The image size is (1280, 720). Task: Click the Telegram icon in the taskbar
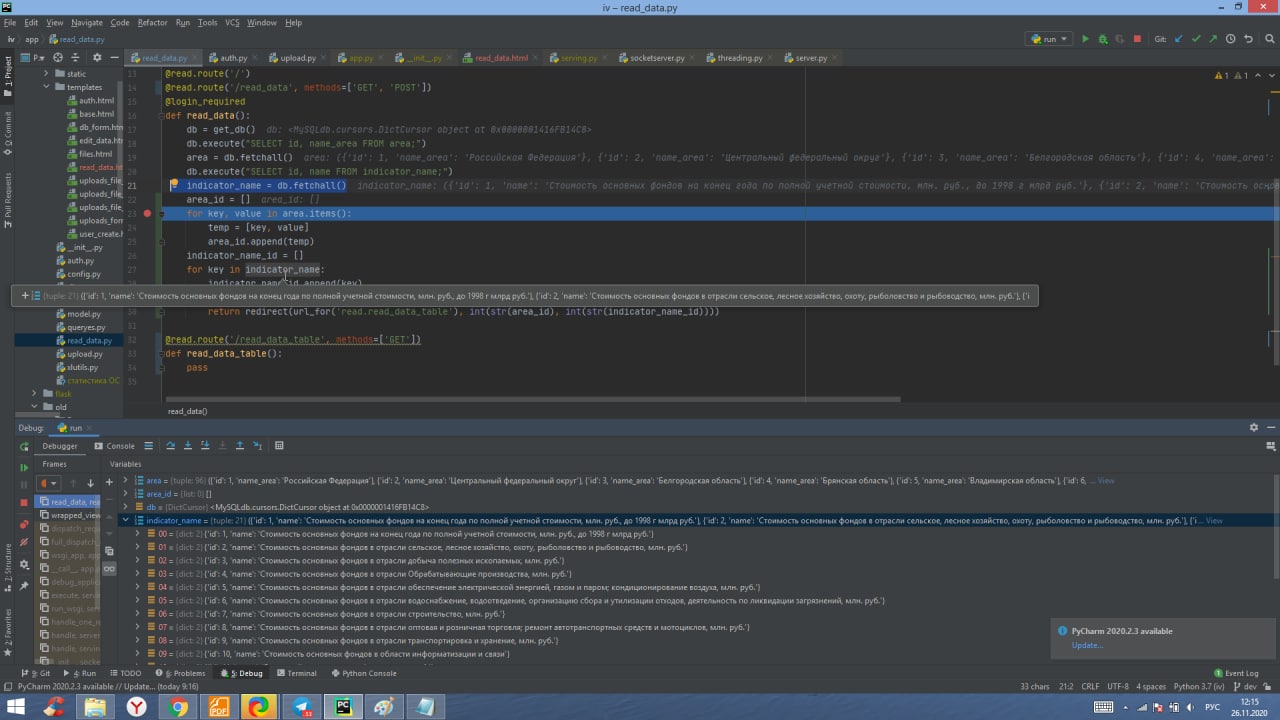tap(300, 707)
